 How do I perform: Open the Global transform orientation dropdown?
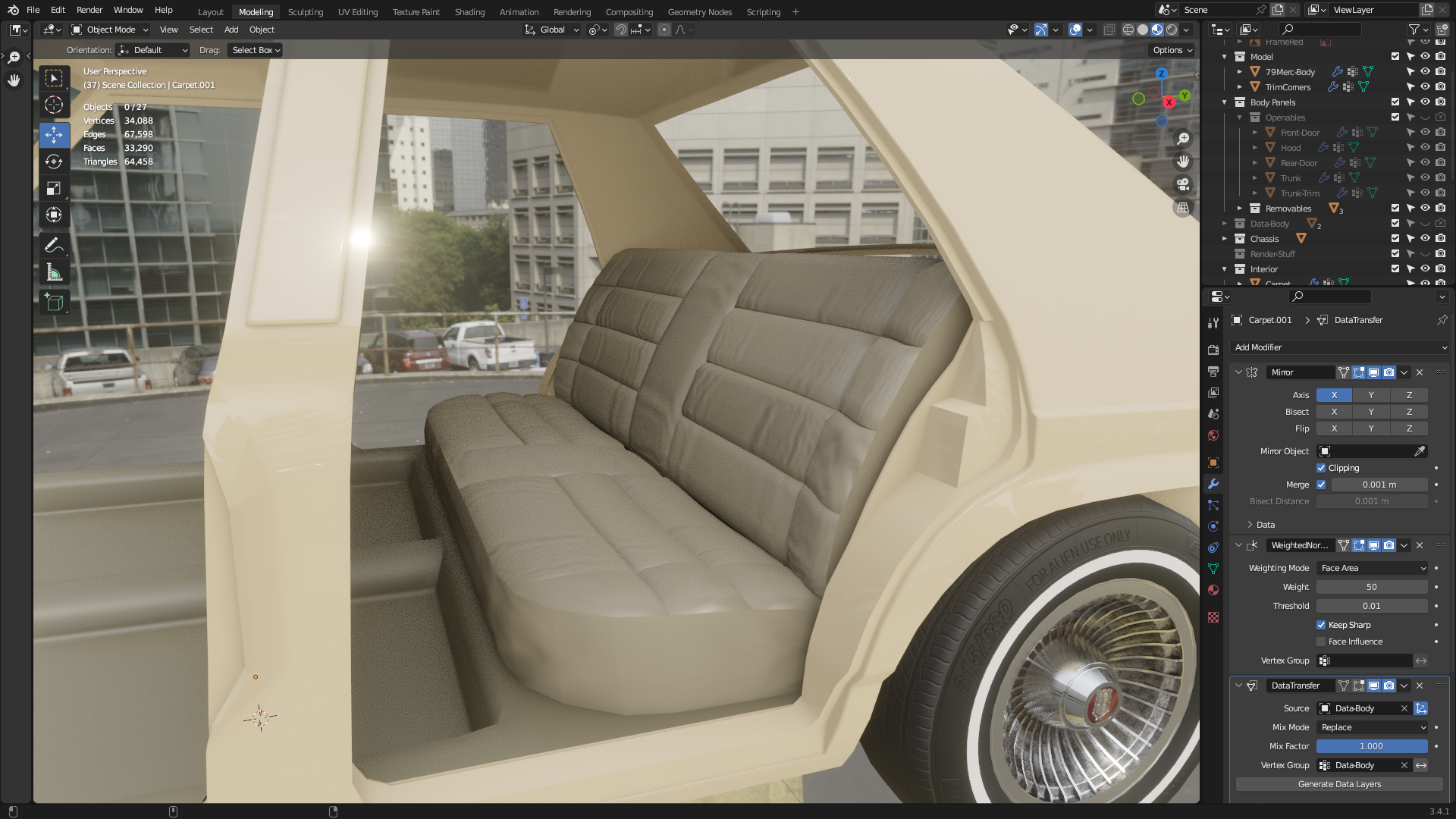tap(552, 30)
